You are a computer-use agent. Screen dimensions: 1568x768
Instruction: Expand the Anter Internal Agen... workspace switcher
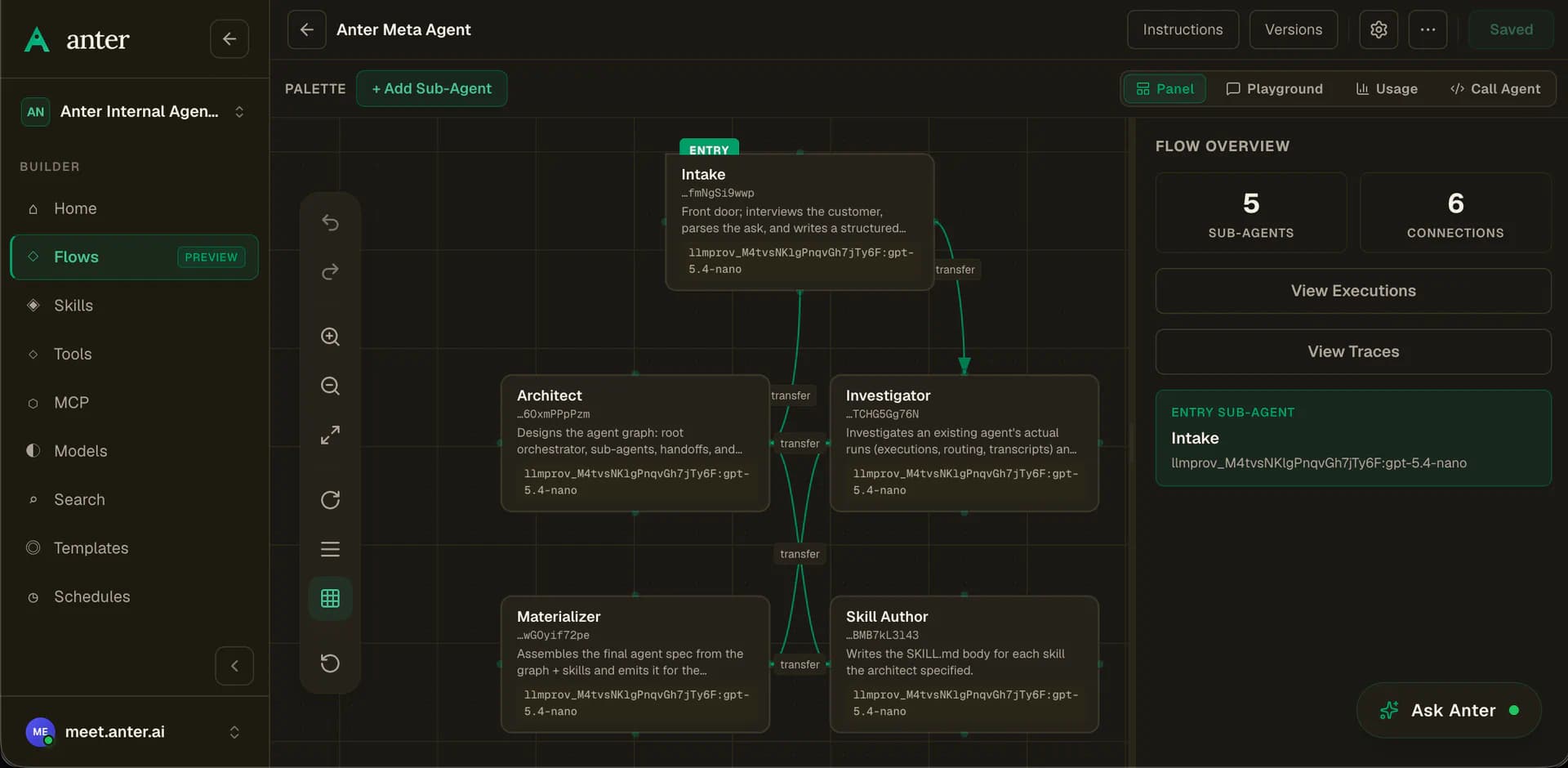coord(239,112)
